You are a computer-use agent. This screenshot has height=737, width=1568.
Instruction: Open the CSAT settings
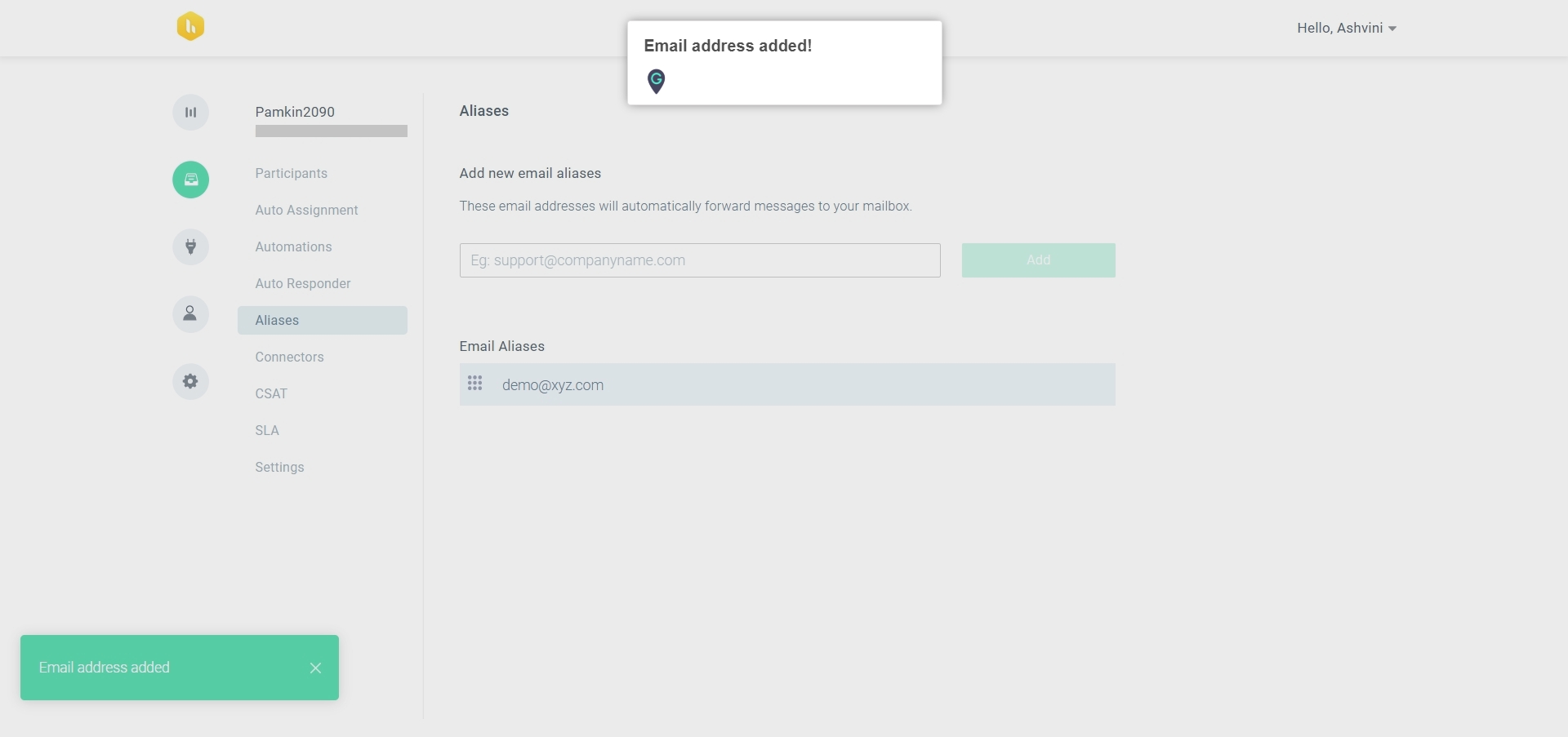pos(271,393)
